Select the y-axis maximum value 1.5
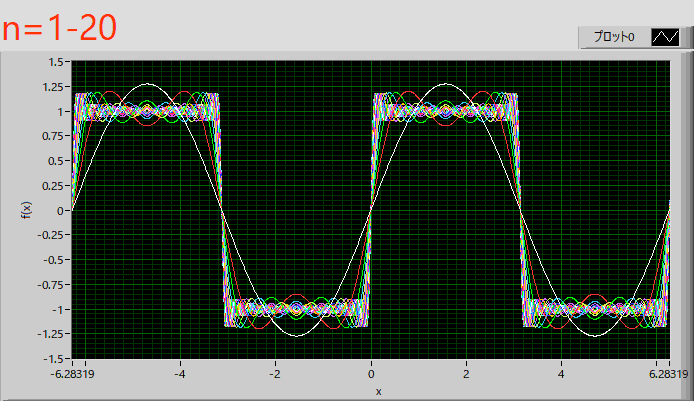This screenshot has height=401, width=694. pyautogui.click(x=56, y=62)
